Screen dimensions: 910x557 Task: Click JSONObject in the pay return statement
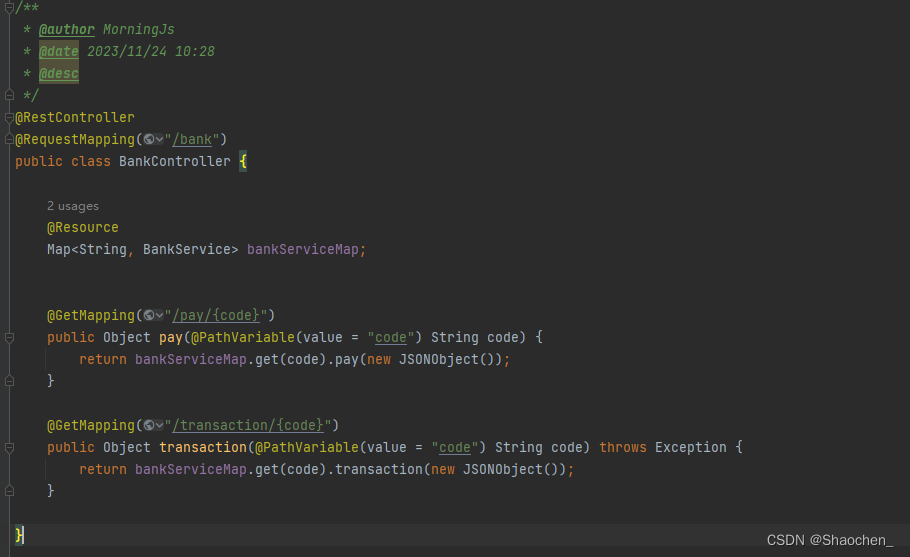(x=439, y=359)
